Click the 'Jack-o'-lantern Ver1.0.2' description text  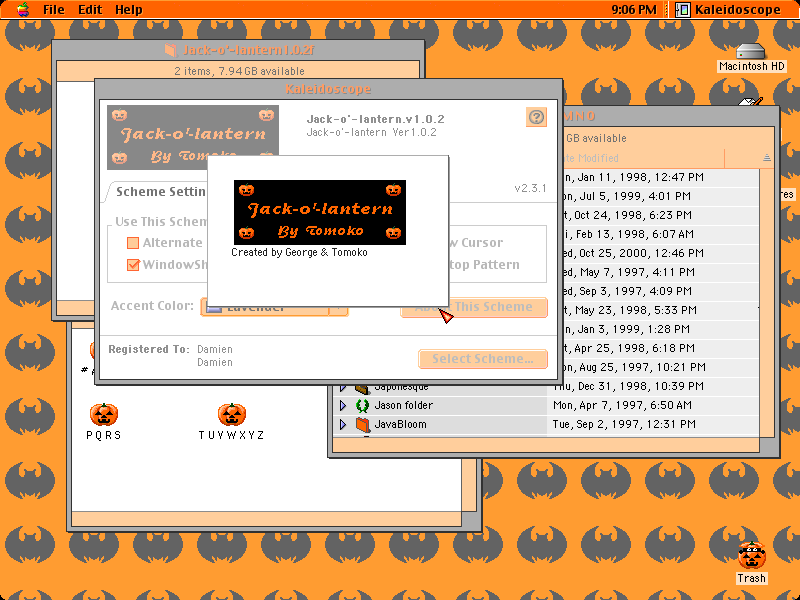(x=371, y=132)
